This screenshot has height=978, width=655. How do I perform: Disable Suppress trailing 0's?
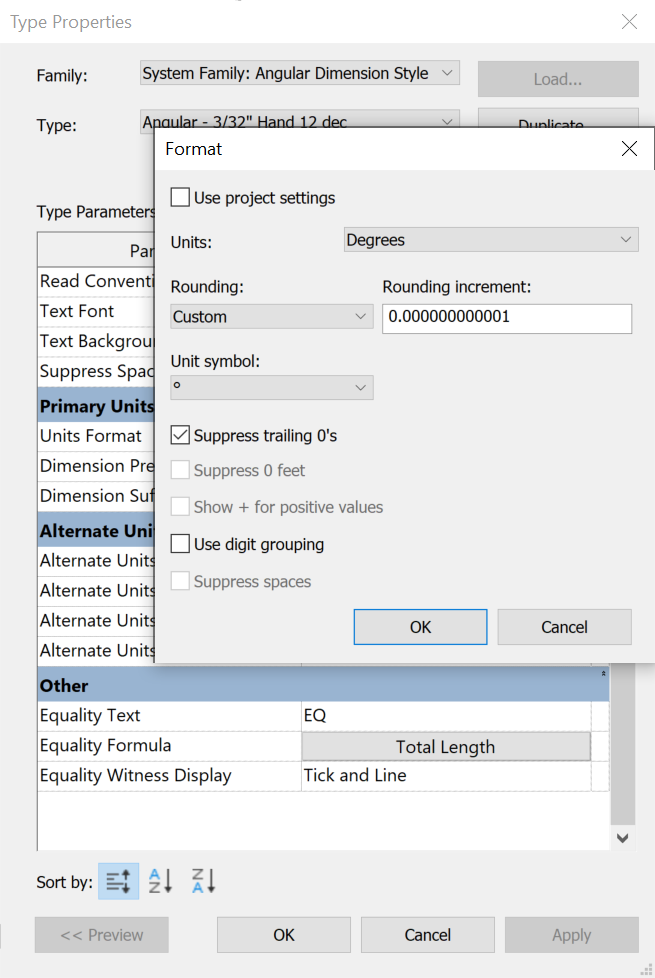[182, 435]
